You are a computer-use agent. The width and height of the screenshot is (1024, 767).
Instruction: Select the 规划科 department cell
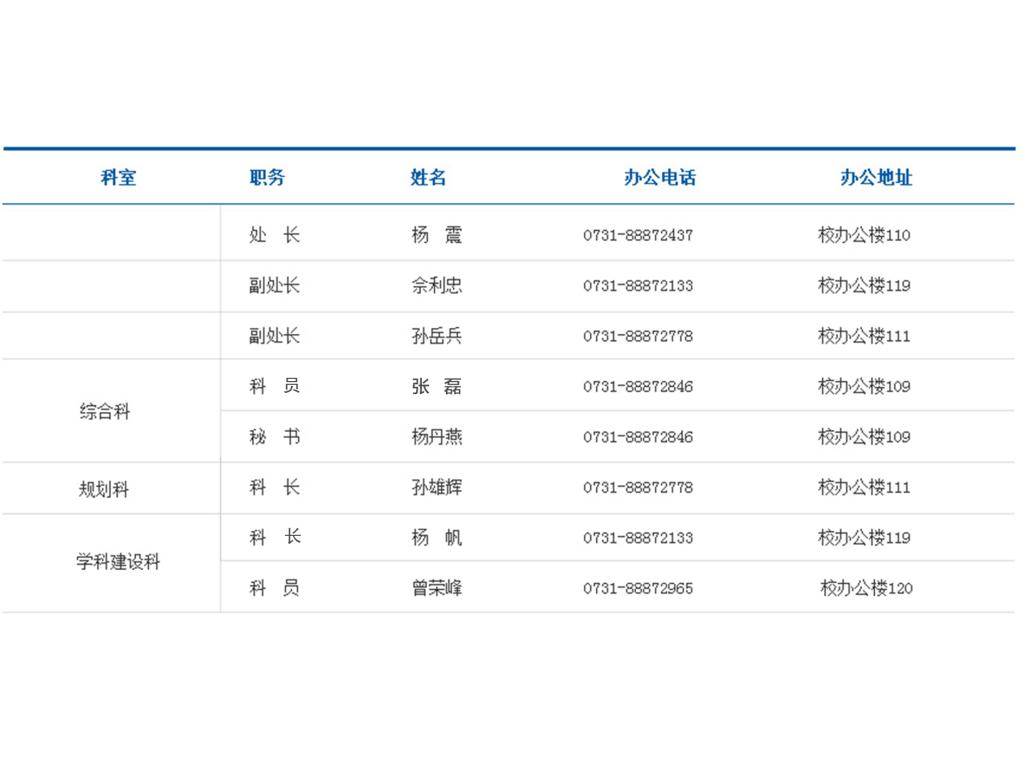[104, 490]
